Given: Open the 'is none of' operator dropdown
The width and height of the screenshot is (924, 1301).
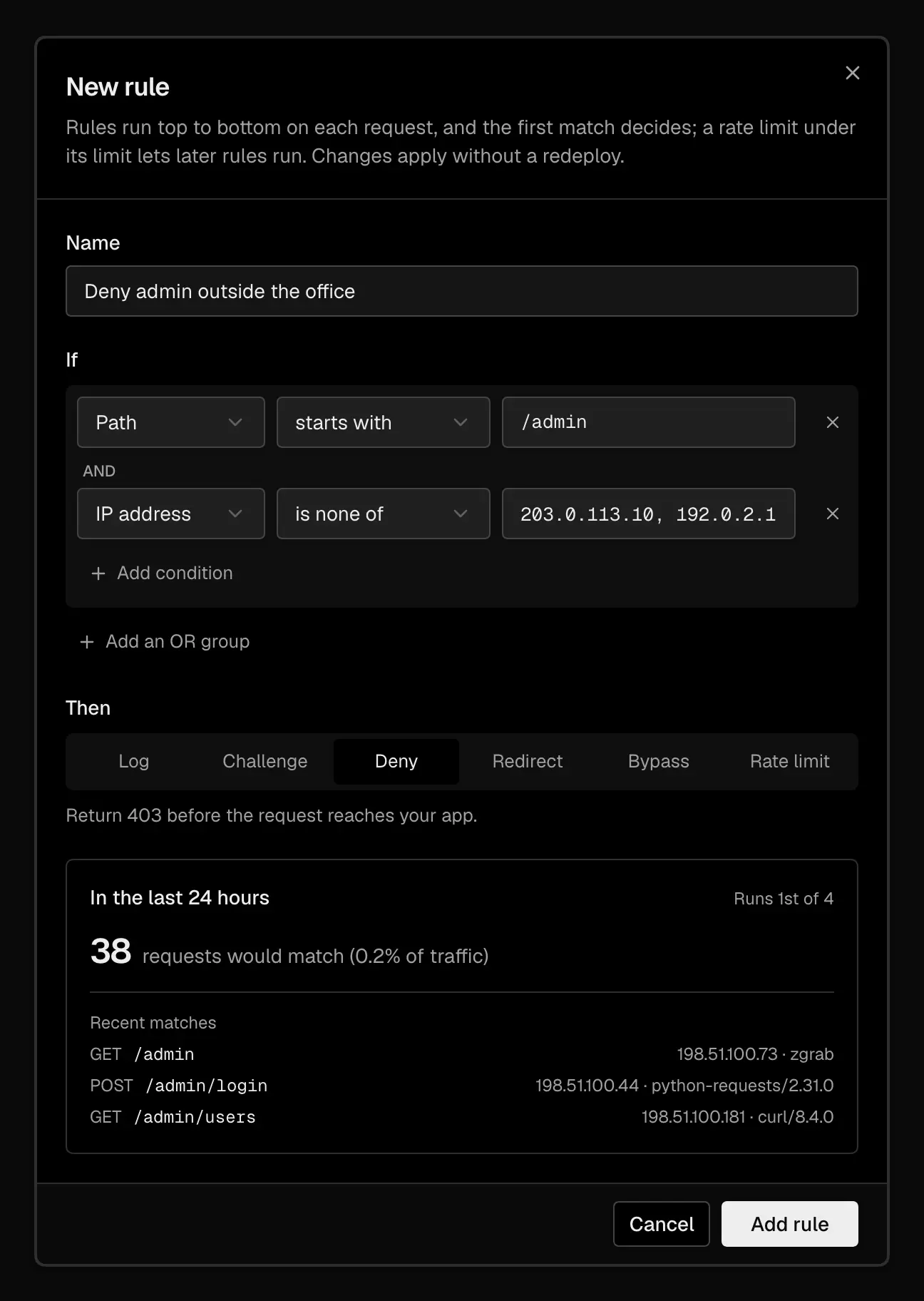Looking at the screenshot, I should (x=384, y=514).
